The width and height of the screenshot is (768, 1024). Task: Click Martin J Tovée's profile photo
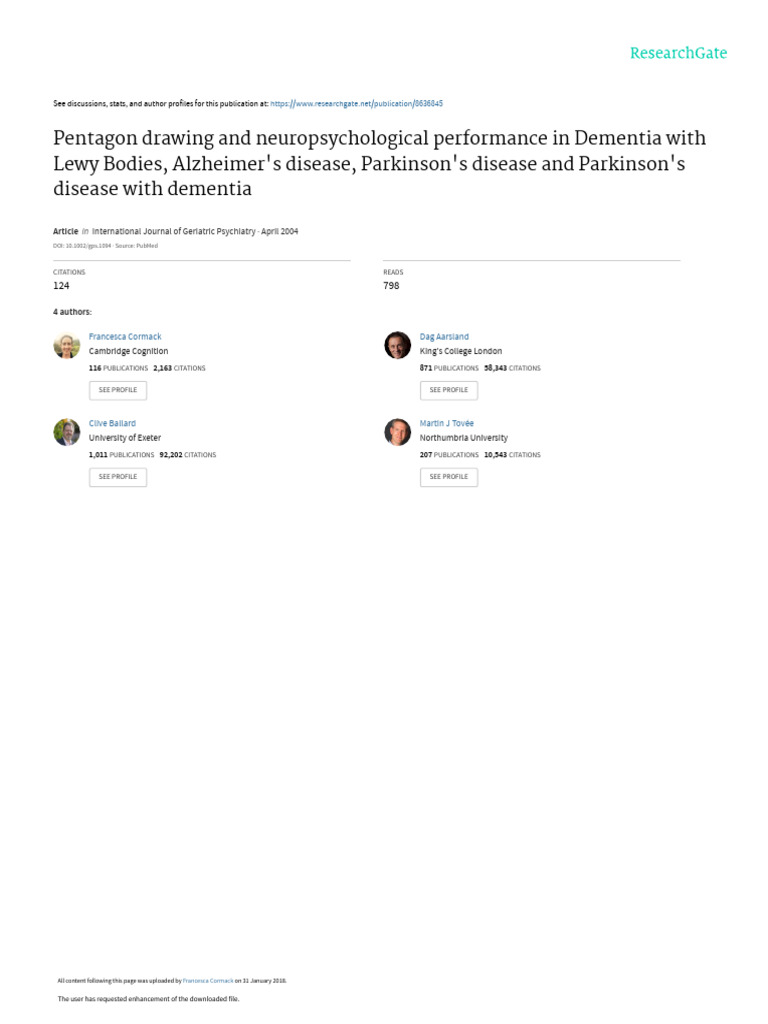point(397,432)
